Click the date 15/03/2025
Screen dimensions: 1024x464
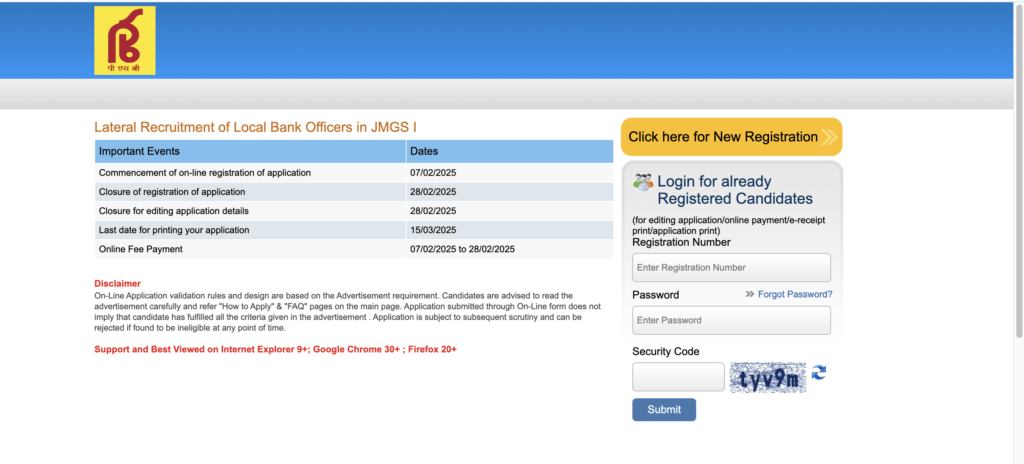click(x=433, y=230)
